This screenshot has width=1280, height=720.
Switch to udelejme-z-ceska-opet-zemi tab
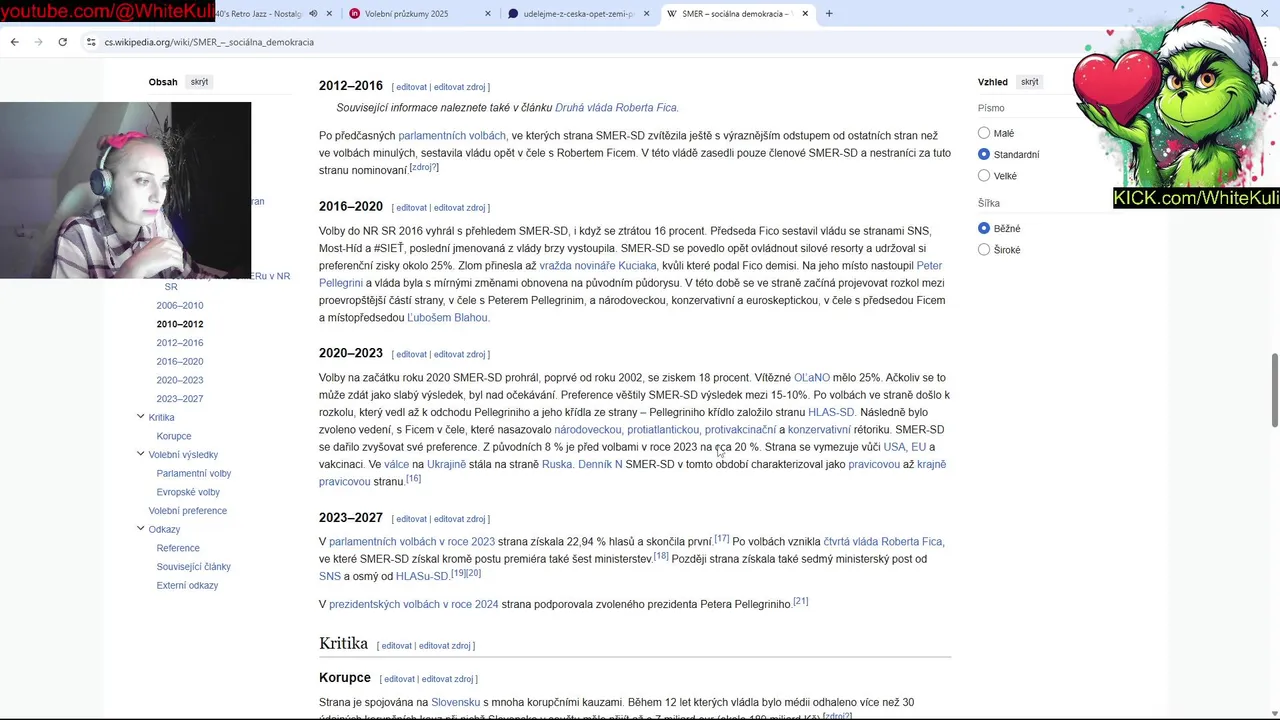(570, 14)
